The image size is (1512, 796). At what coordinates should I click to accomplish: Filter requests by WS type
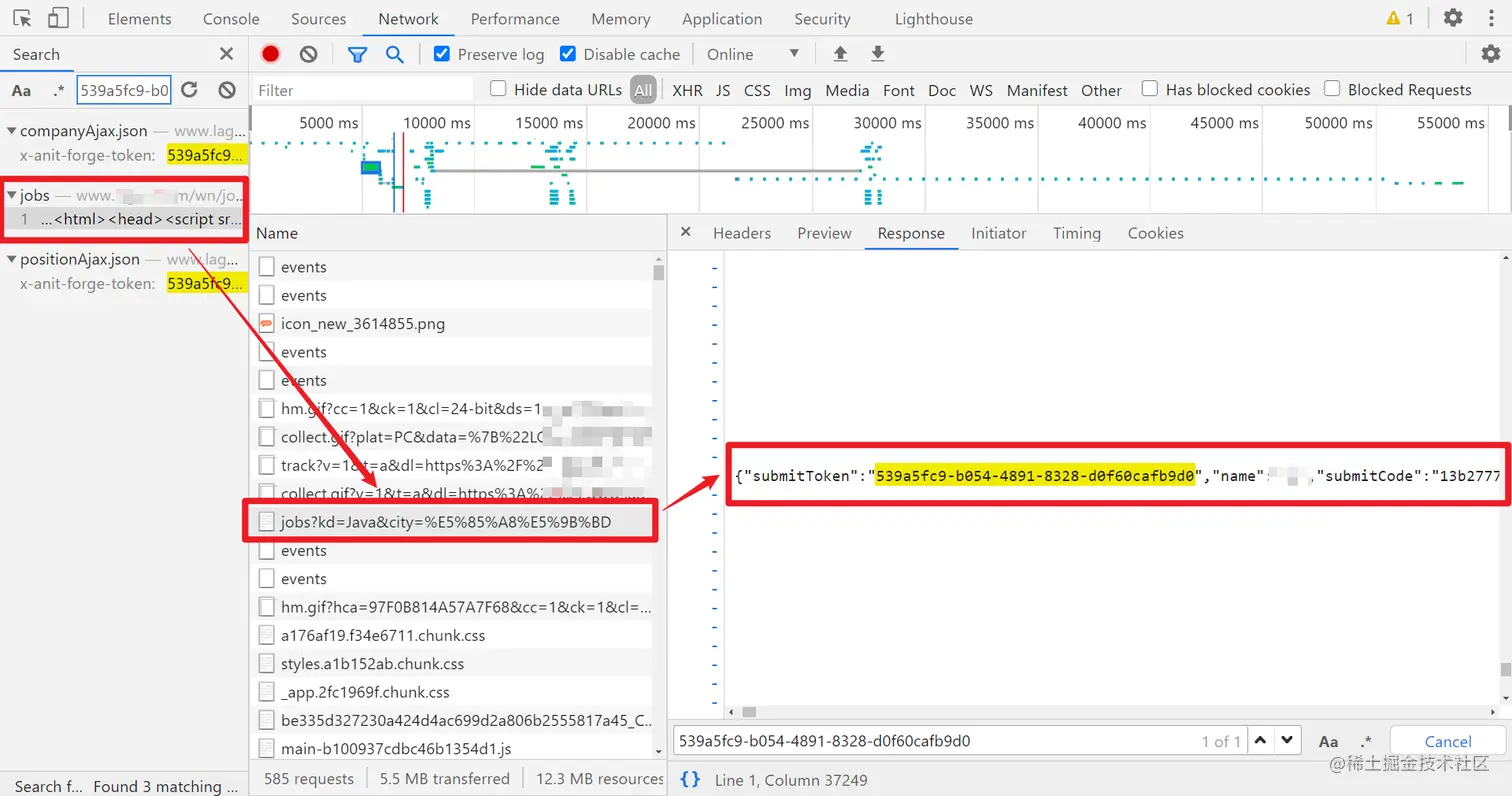click(981, 90)
